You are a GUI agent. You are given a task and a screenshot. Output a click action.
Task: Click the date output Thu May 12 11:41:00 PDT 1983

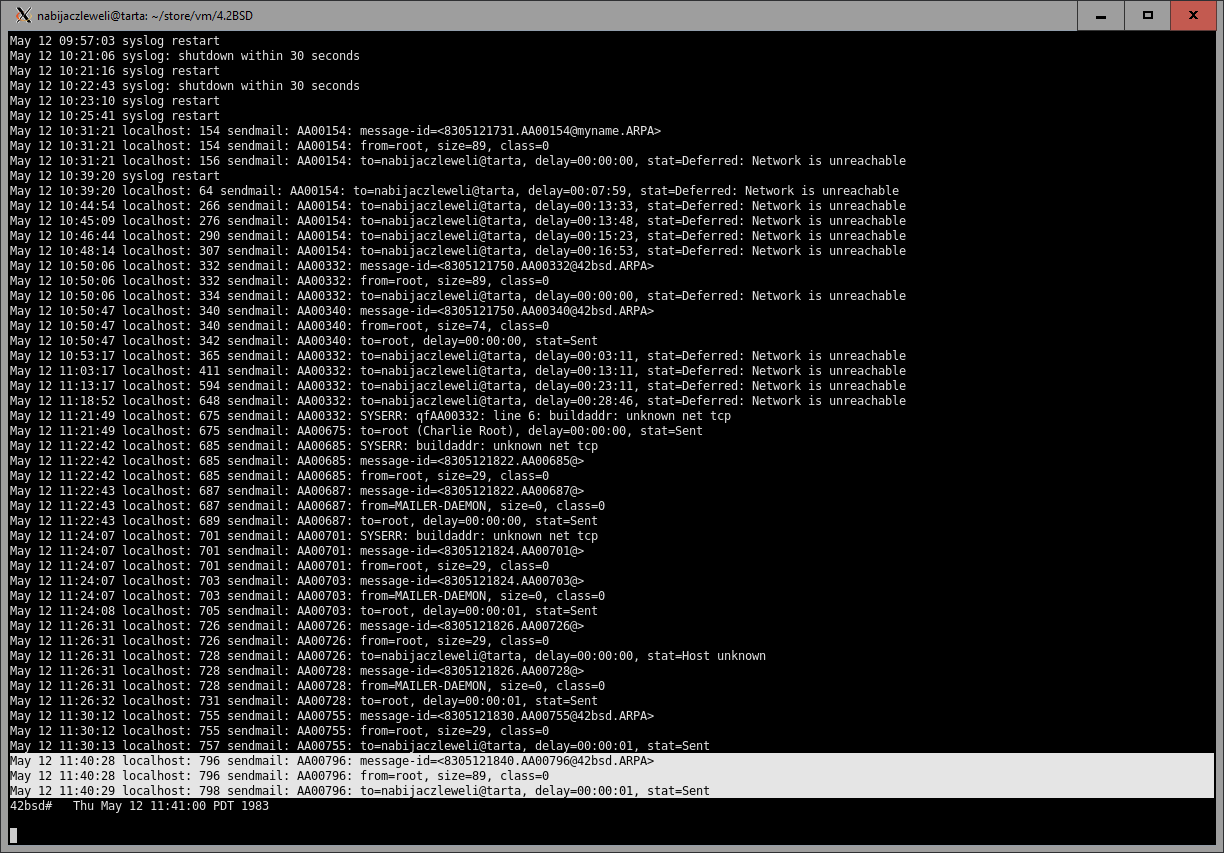pos(170,806)
